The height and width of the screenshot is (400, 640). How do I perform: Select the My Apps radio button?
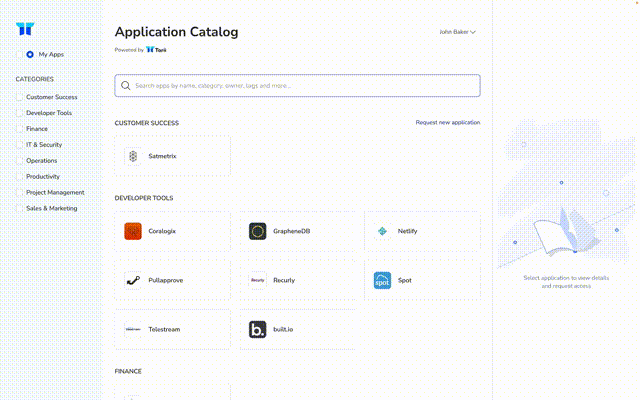pyautogui.click(x=30, y=54)
